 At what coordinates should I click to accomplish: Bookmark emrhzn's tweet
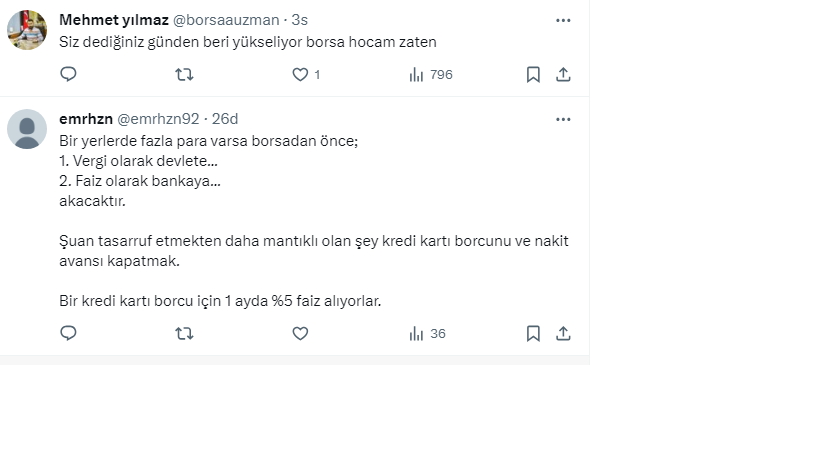pyautogui.click(x=534, y=334)
